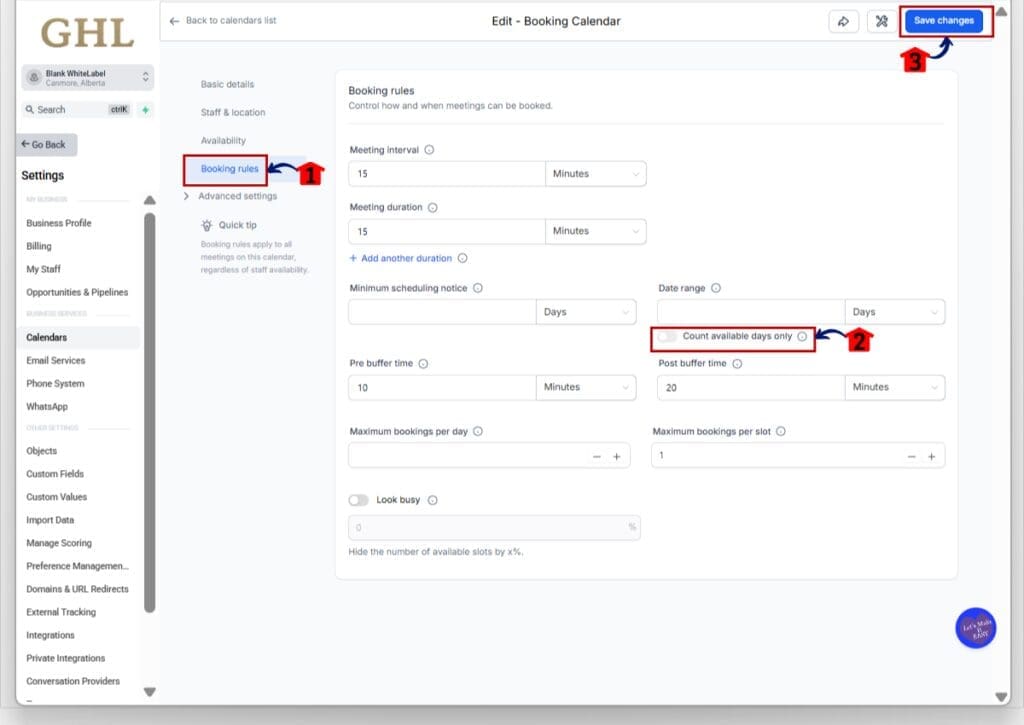This screenshot has width=1024, height=725.
Task: Click the Post buffer time value field
Action: tap(751, 387)
